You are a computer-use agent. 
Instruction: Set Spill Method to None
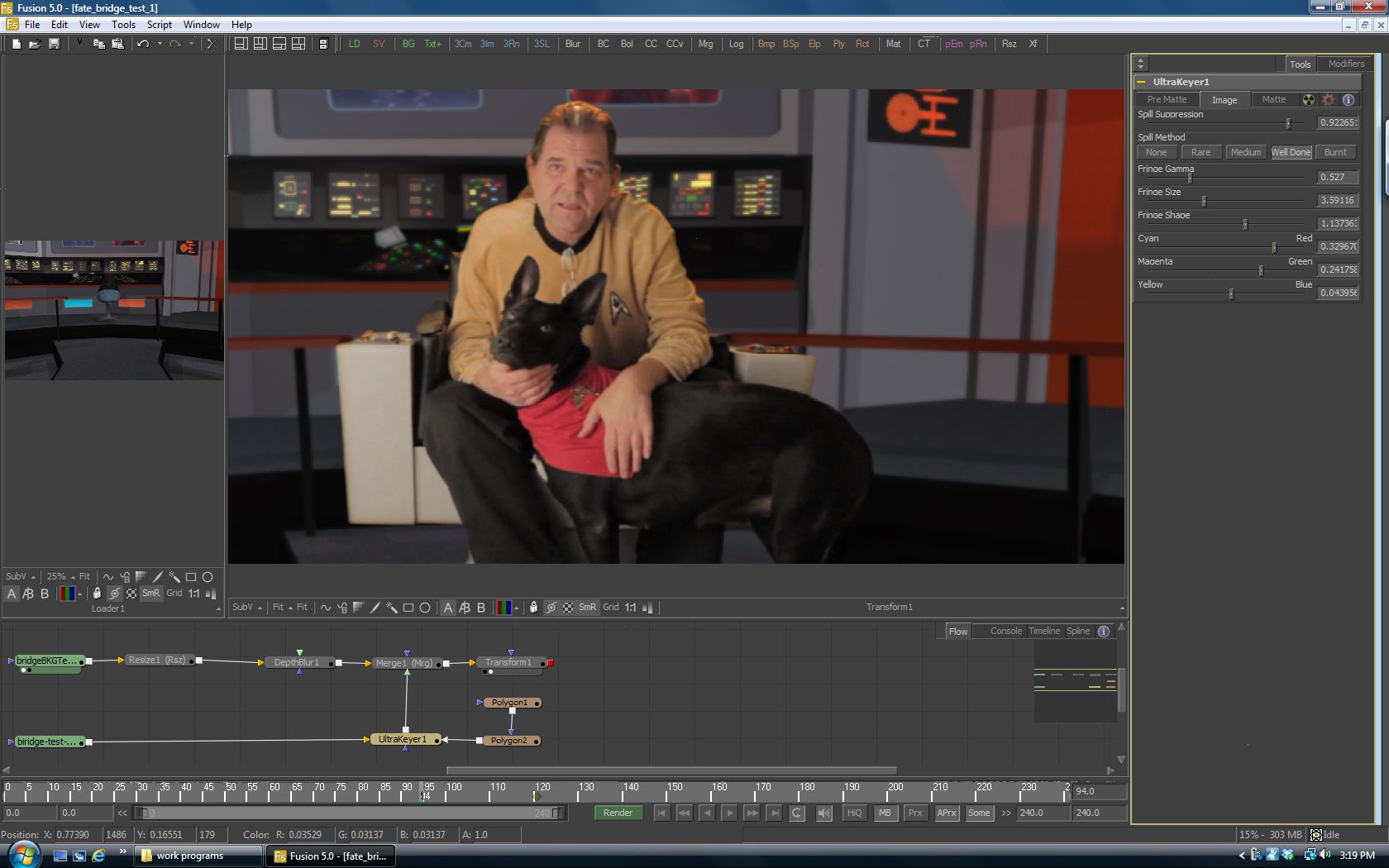click(1157, 153)
